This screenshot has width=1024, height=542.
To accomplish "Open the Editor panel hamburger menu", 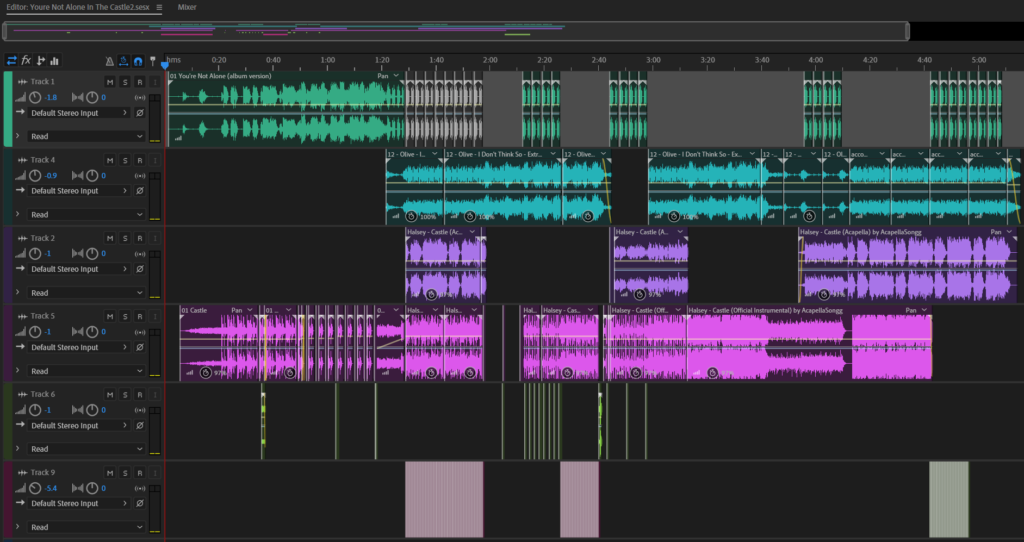I will (159, 7).
